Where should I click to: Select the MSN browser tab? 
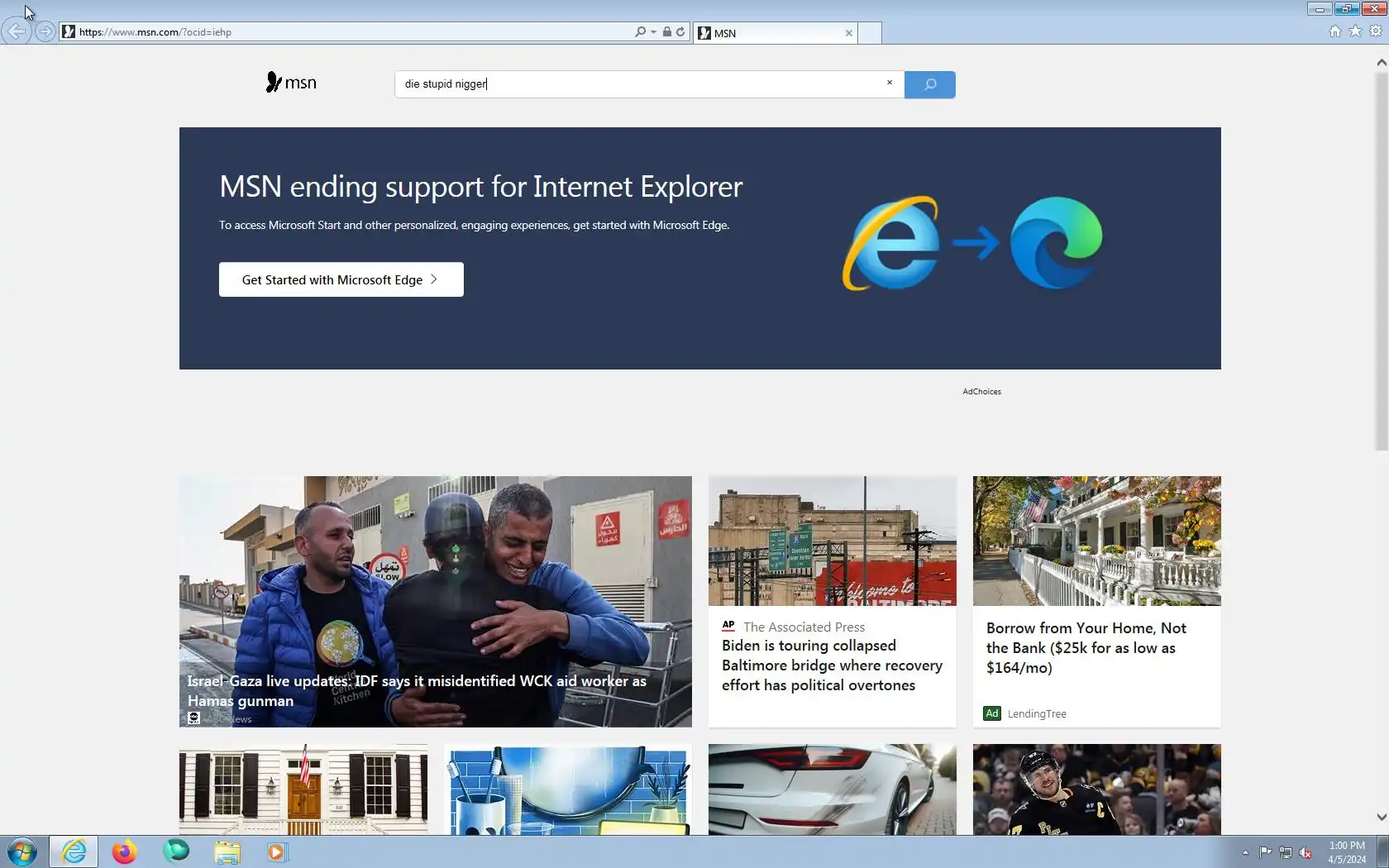(775, 33)
